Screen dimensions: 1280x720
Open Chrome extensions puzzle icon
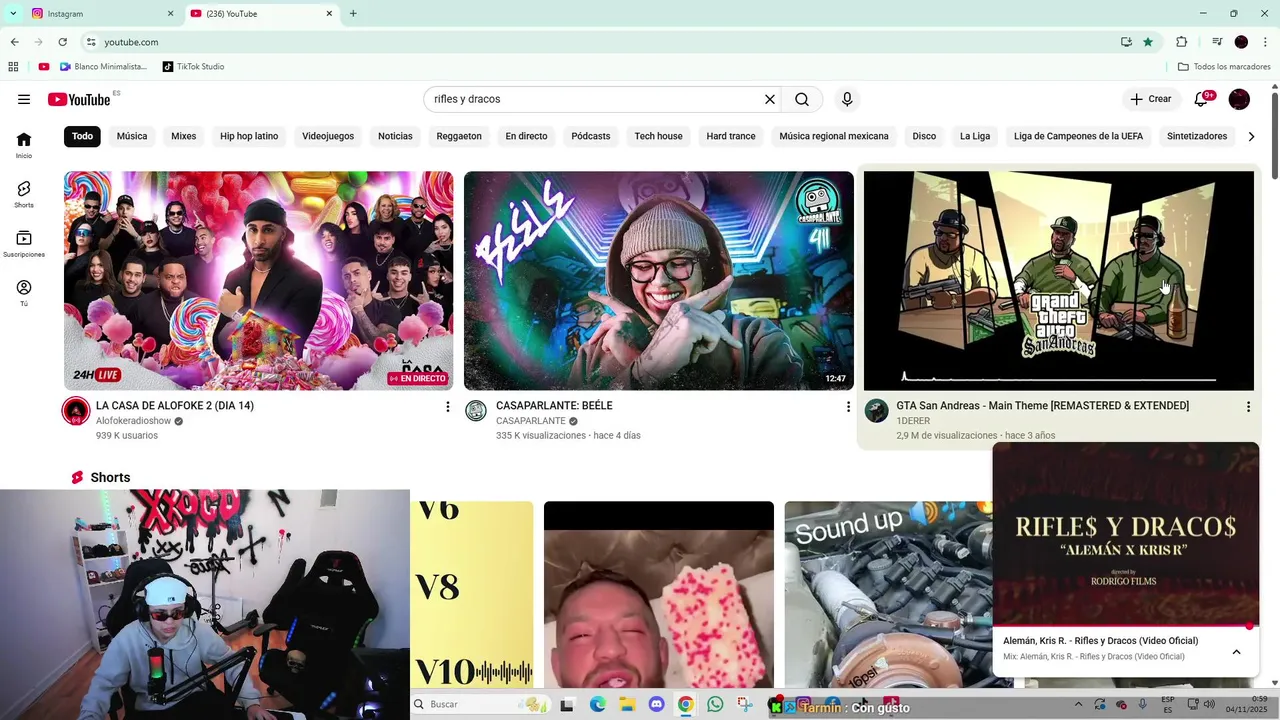pos(1181,42)
